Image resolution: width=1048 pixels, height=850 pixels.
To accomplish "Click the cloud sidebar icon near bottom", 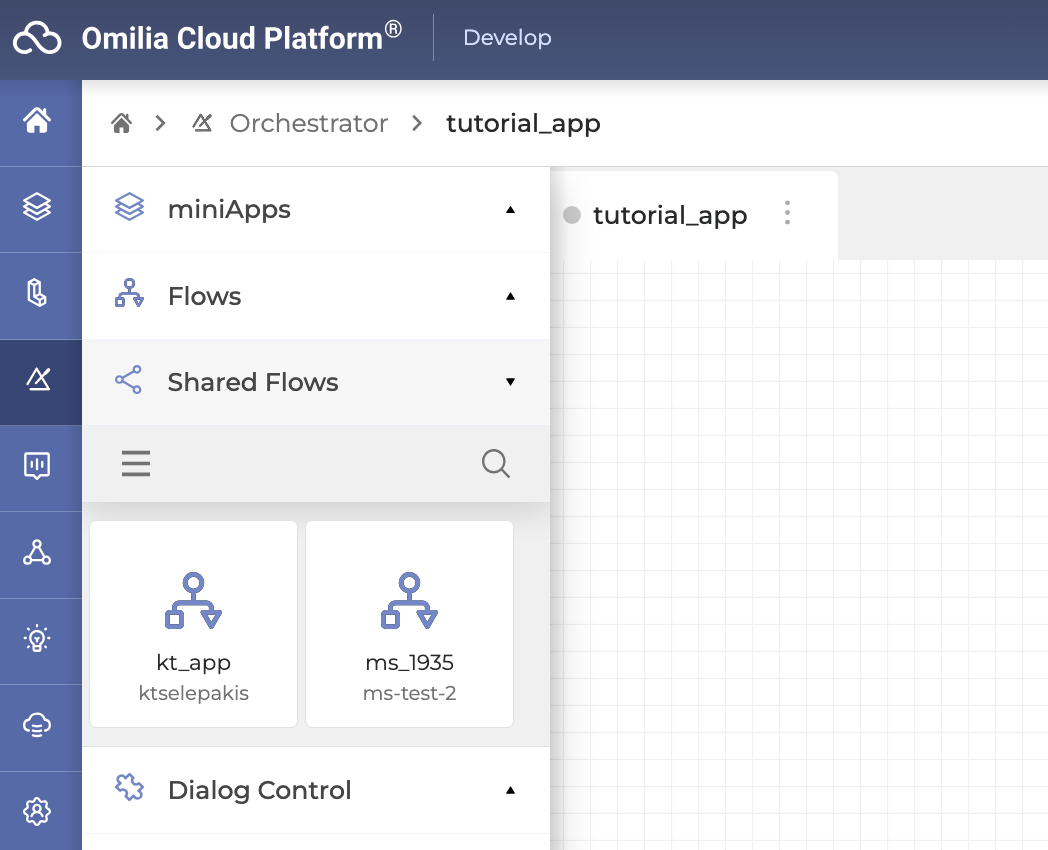I will point(37,725).
